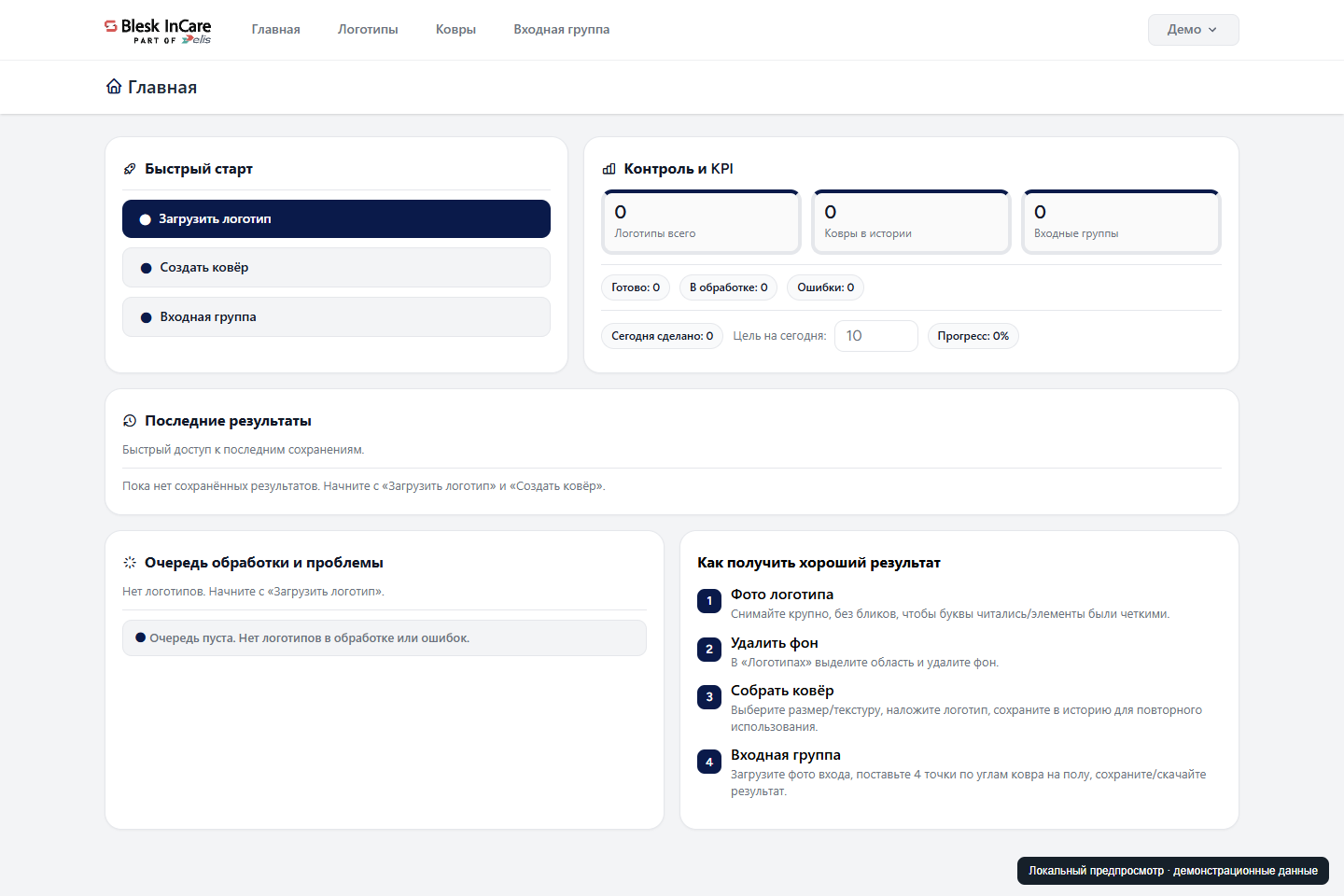The width and height of the screenshot is (1344, 896).
Task: Focus the Цель на сегодня input field
Action: tap(876, 336)
